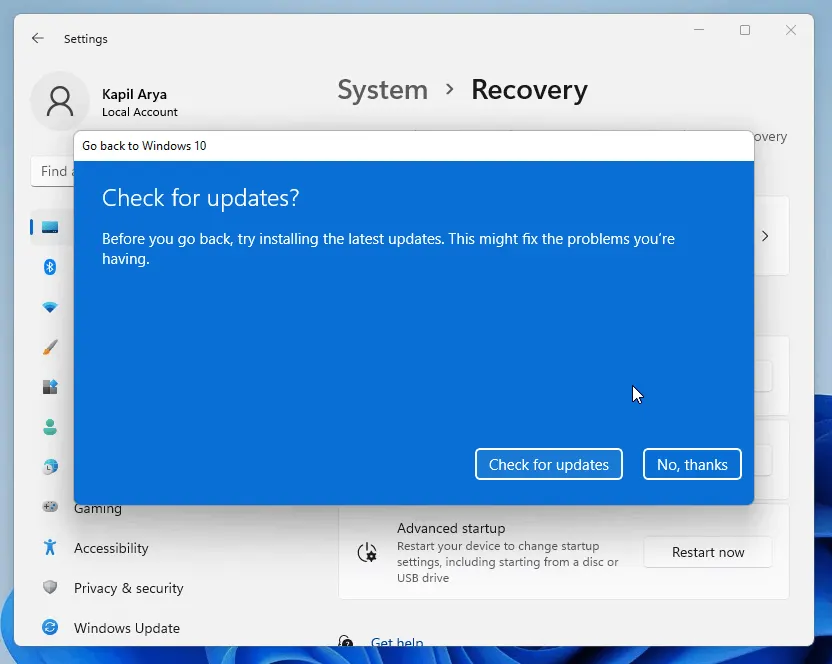Click the Privacy & security shield icon
The width and height of the screenshot is (832, 664).
point(50,588)
